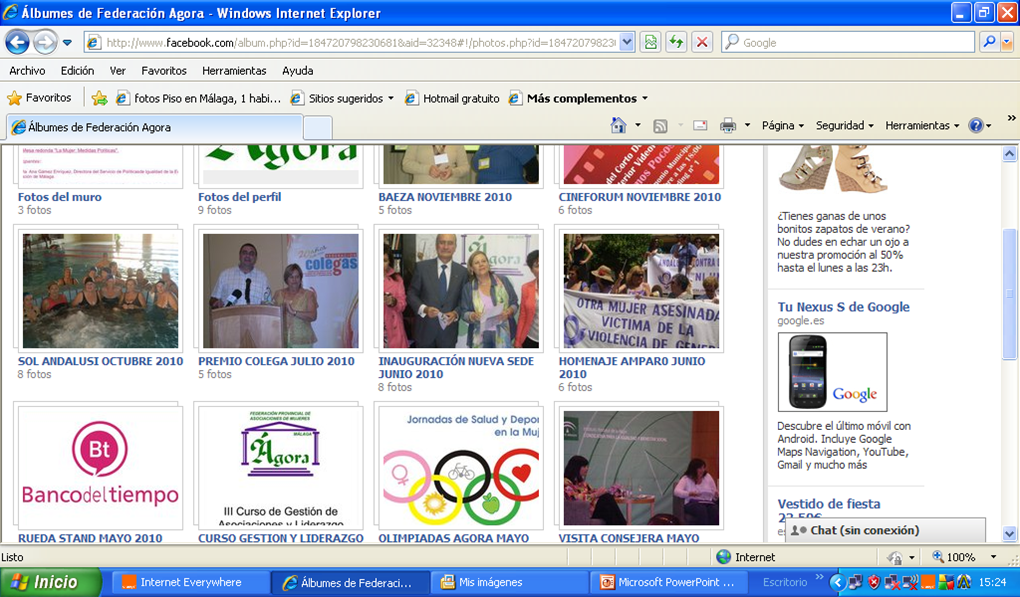Click the Windows Inicio start button
Image resolution: width=1020 pixels, height=597 pixels.
point(51,582)
